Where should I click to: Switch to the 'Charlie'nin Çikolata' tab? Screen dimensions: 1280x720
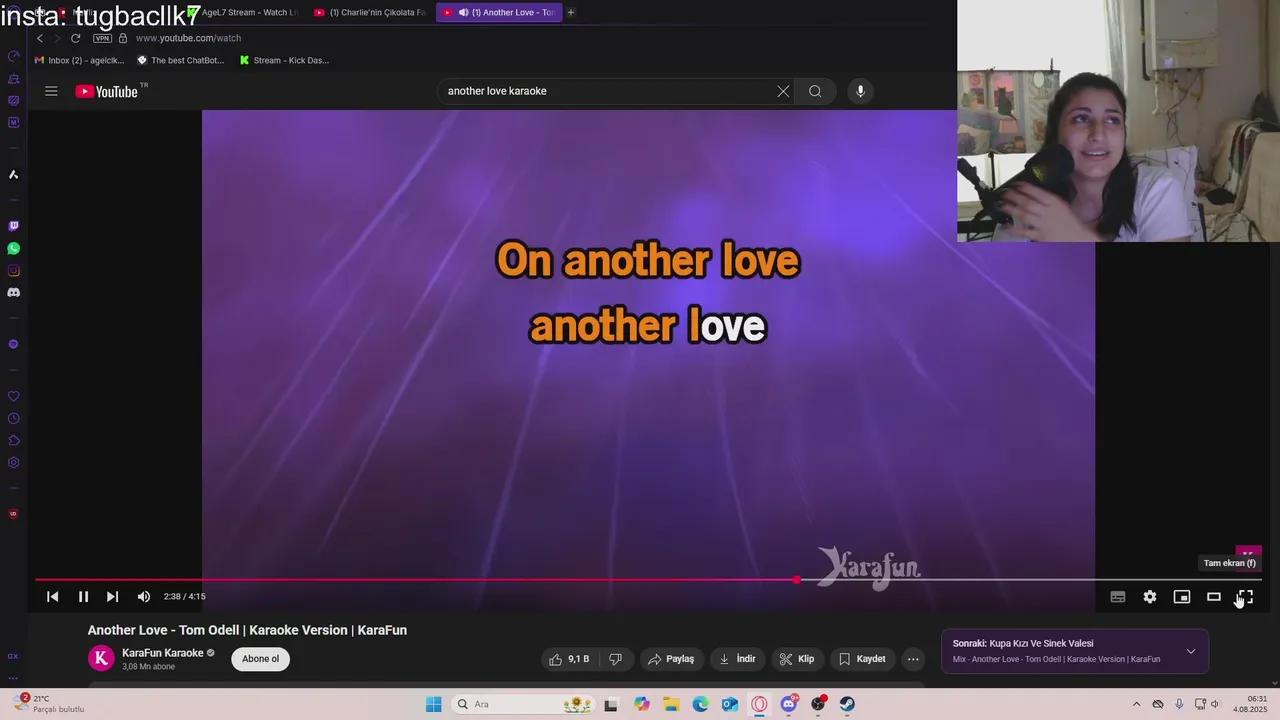coord(370,12)
